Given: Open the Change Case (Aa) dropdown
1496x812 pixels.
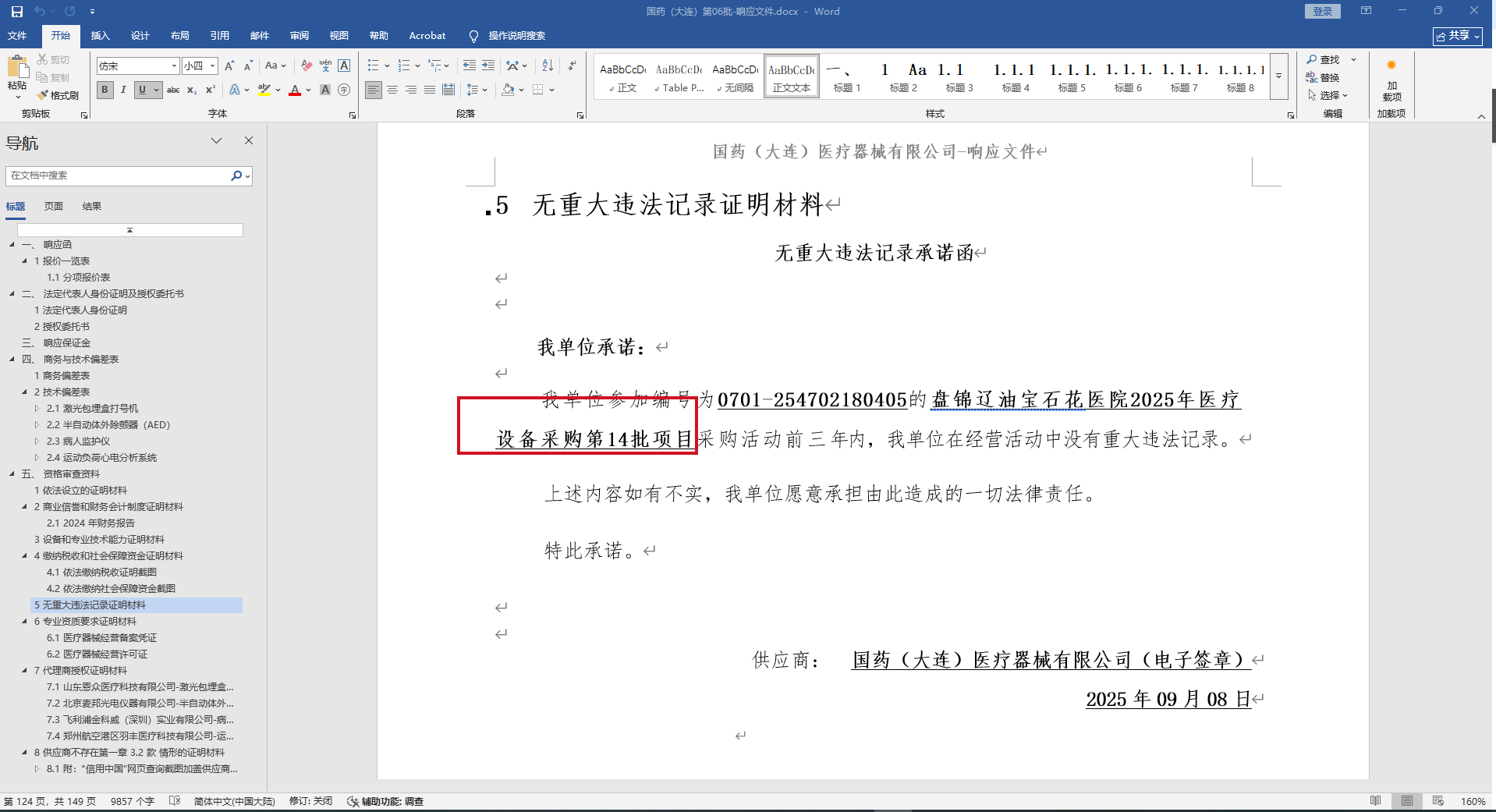Looking at the screenshot, I should point(275,66).
